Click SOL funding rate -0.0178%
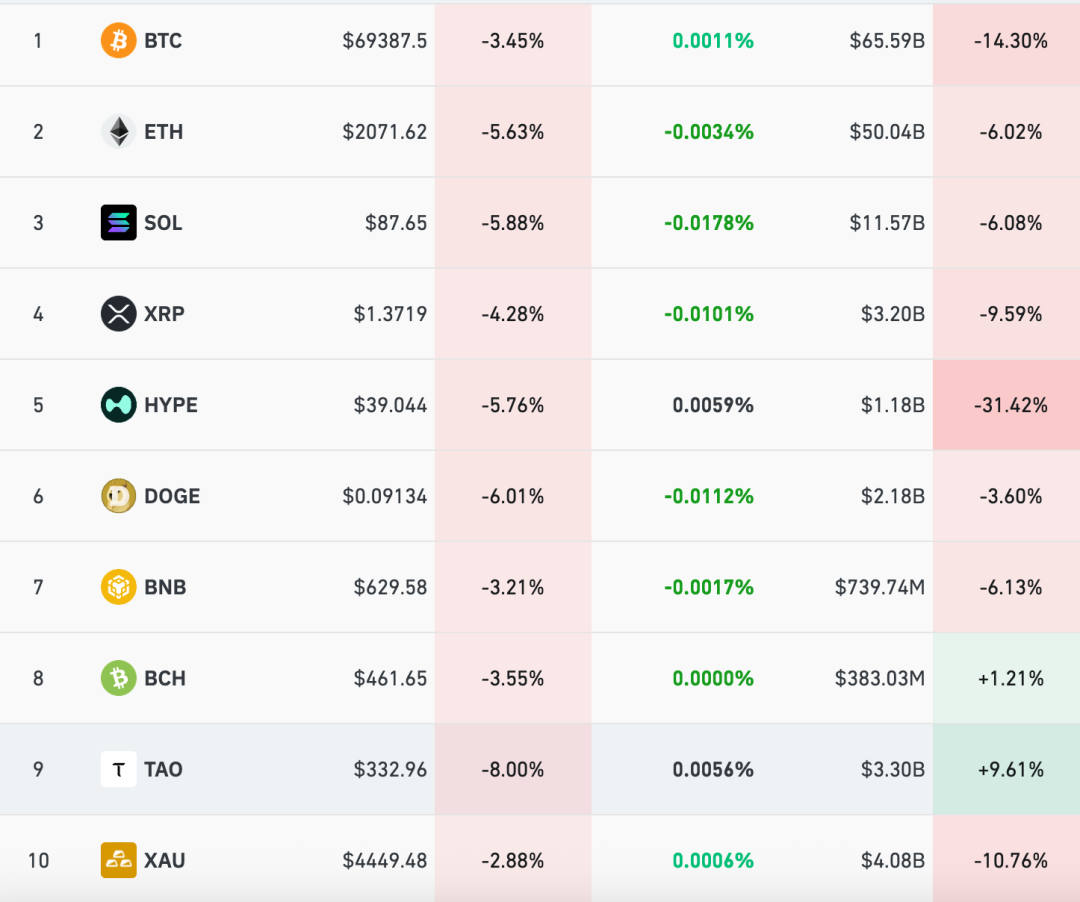1080x902 pixels. (x=709, y=223)
